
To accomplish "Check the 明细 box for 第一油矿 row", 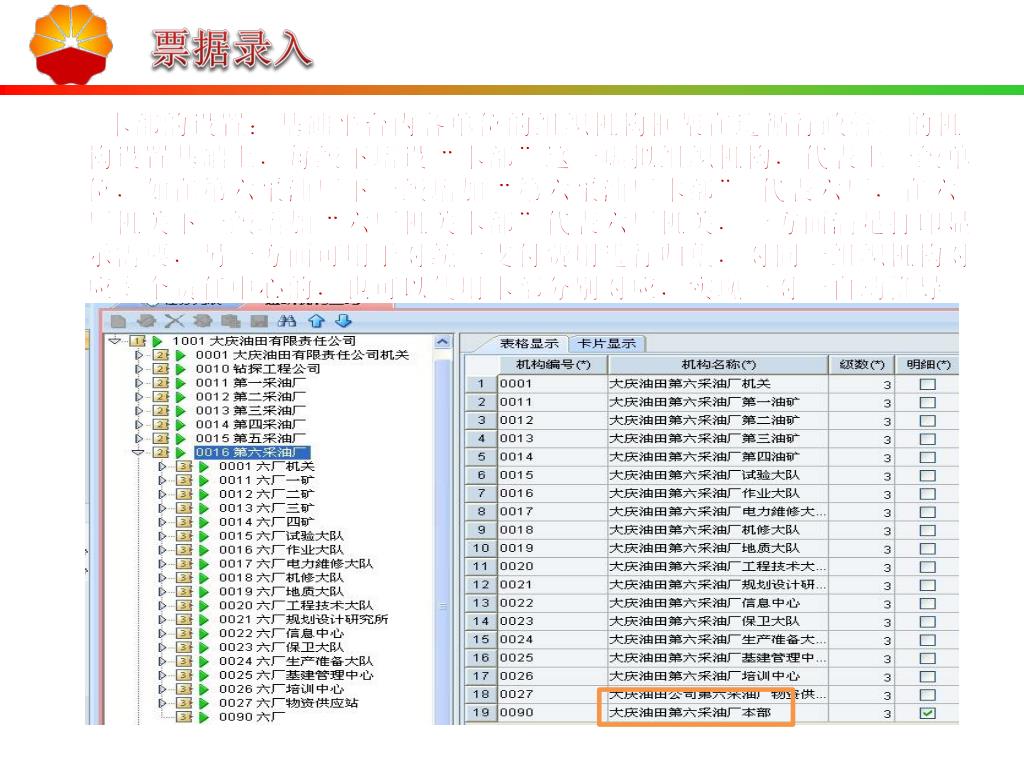I will (927, 402).
